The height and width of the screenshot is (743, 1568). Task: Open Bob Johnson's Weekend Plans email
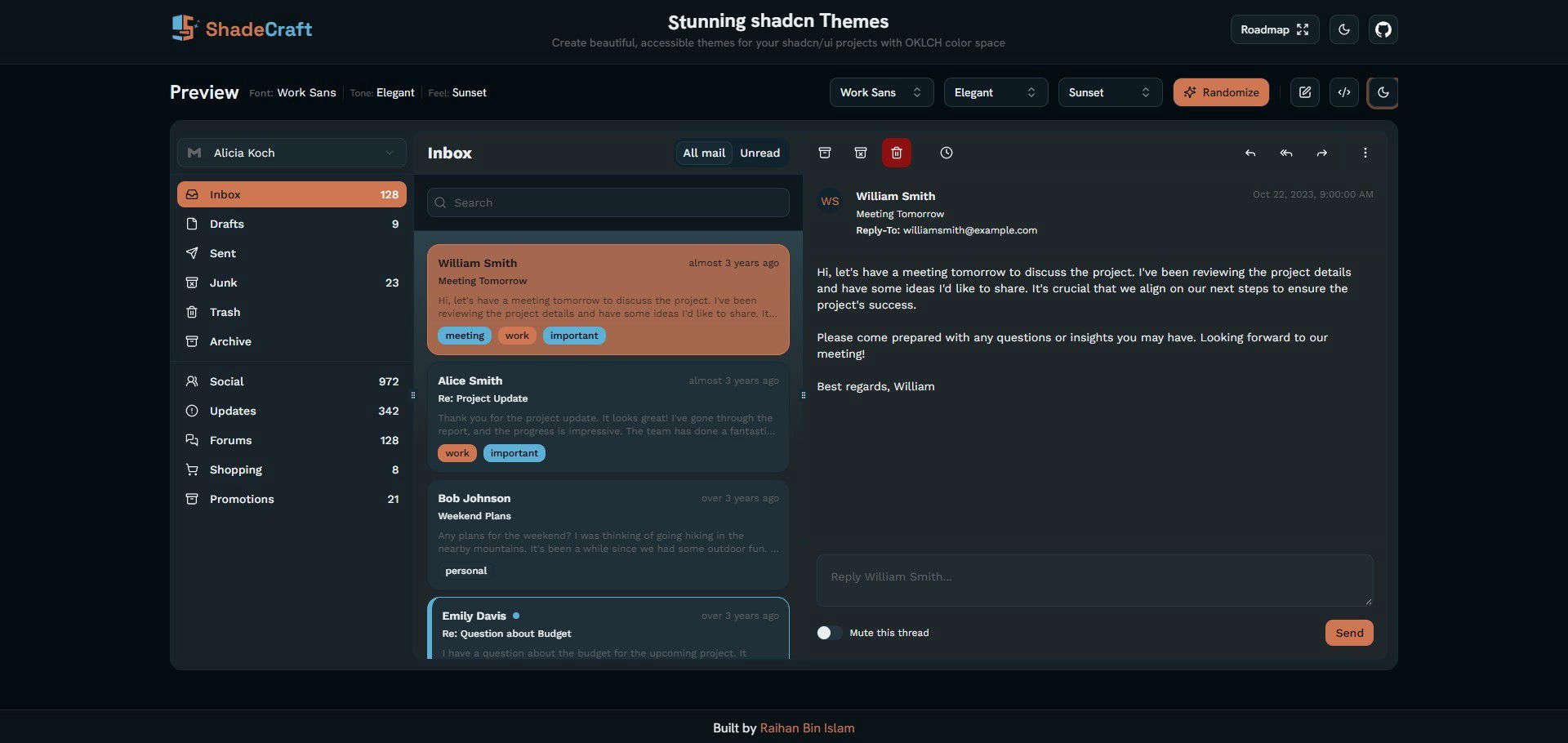coord(608,535)
